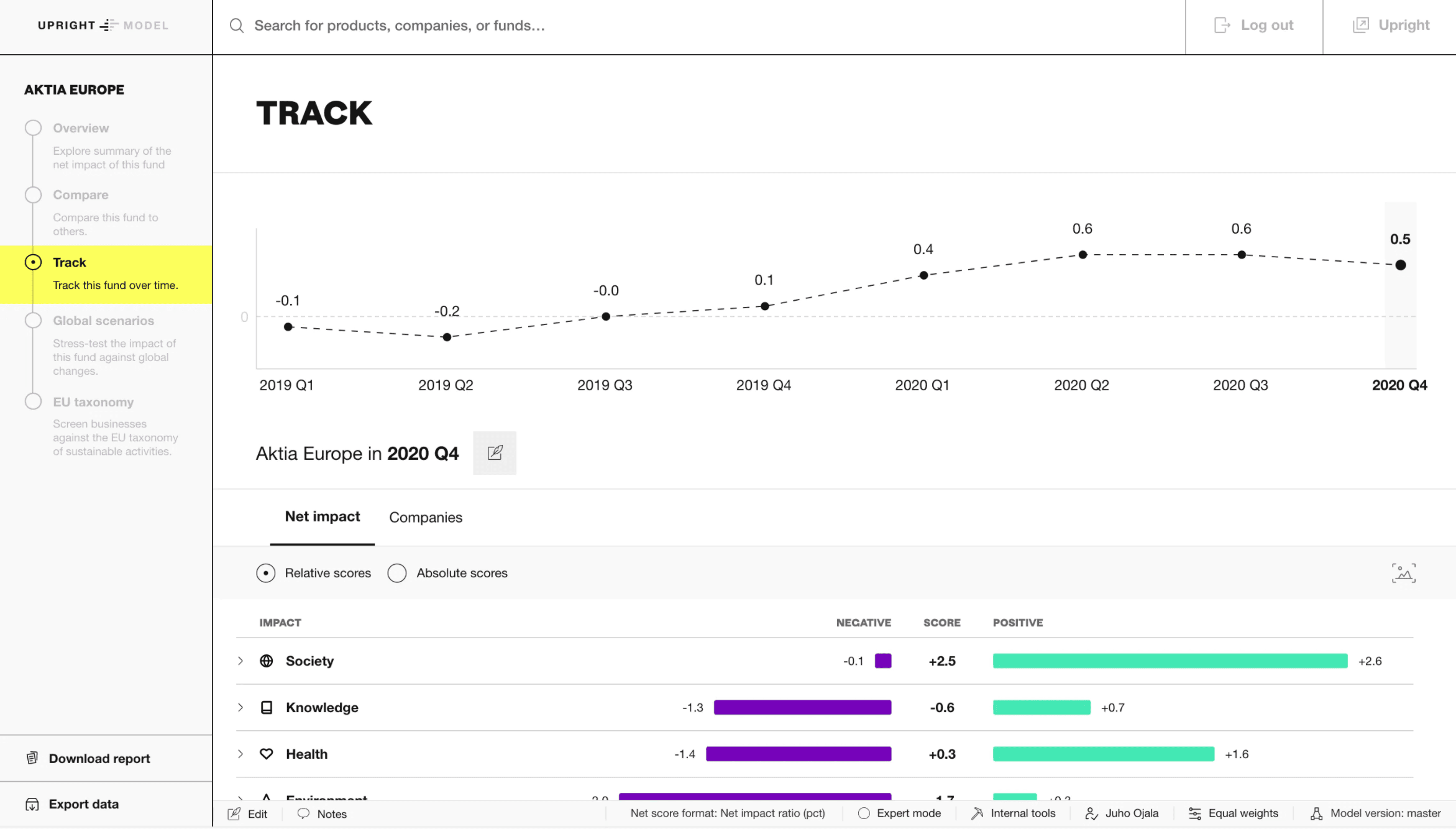The height and width of the screenshot is (829, 1456).
Task: Click the save-as-image icon in scores bar
Action: point(1404,573)
